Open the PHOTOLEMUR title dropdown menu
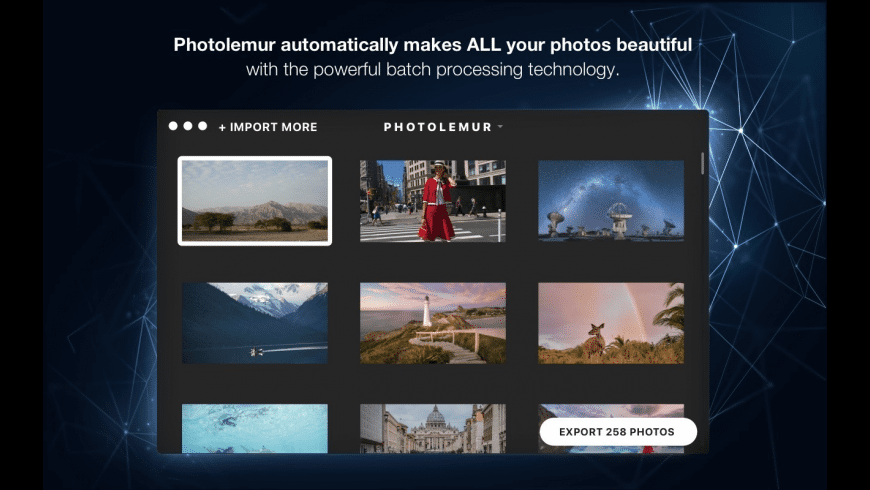 [443, 127]
